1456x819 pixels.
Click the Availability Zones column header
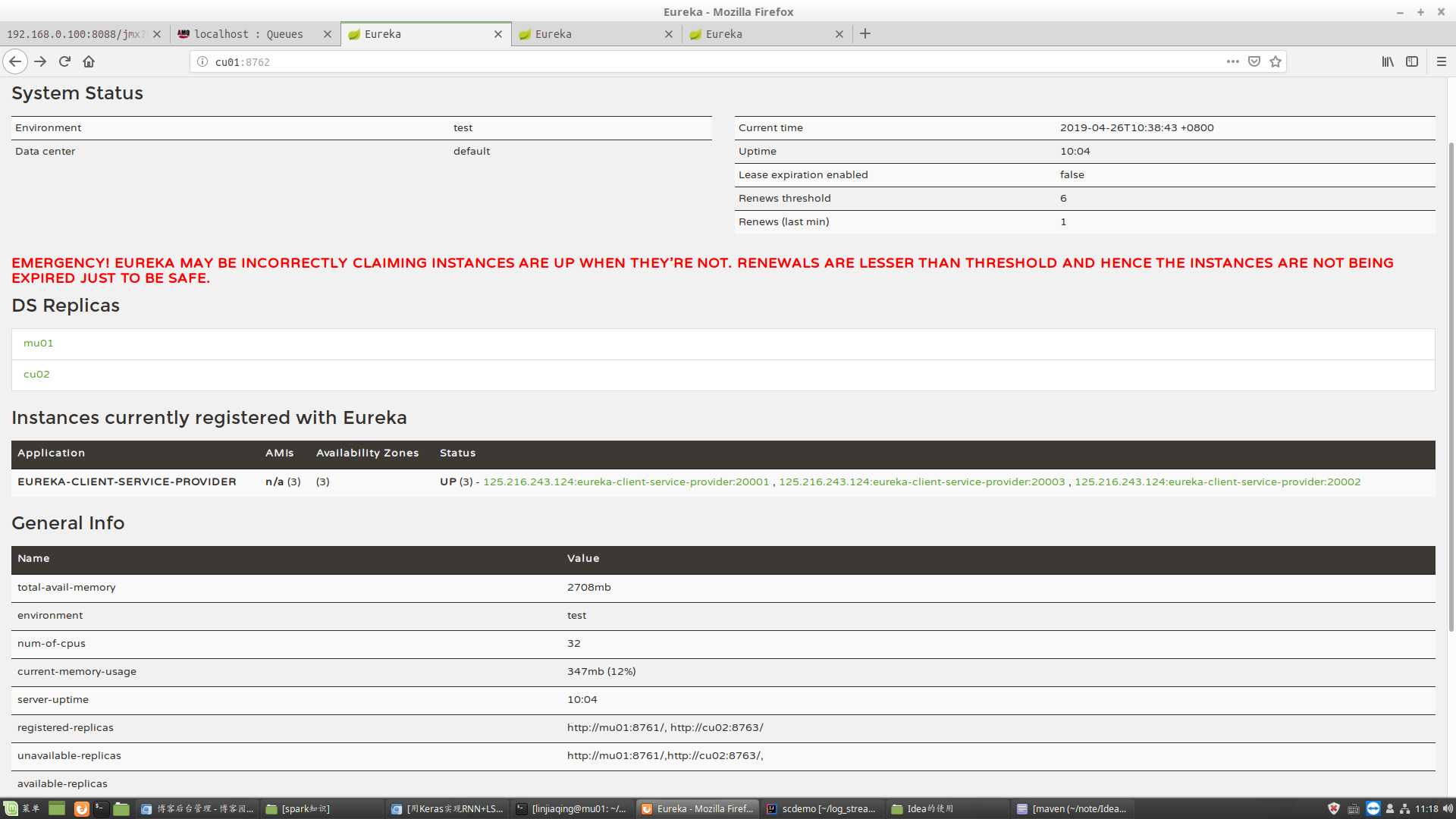tap(367, 453)
